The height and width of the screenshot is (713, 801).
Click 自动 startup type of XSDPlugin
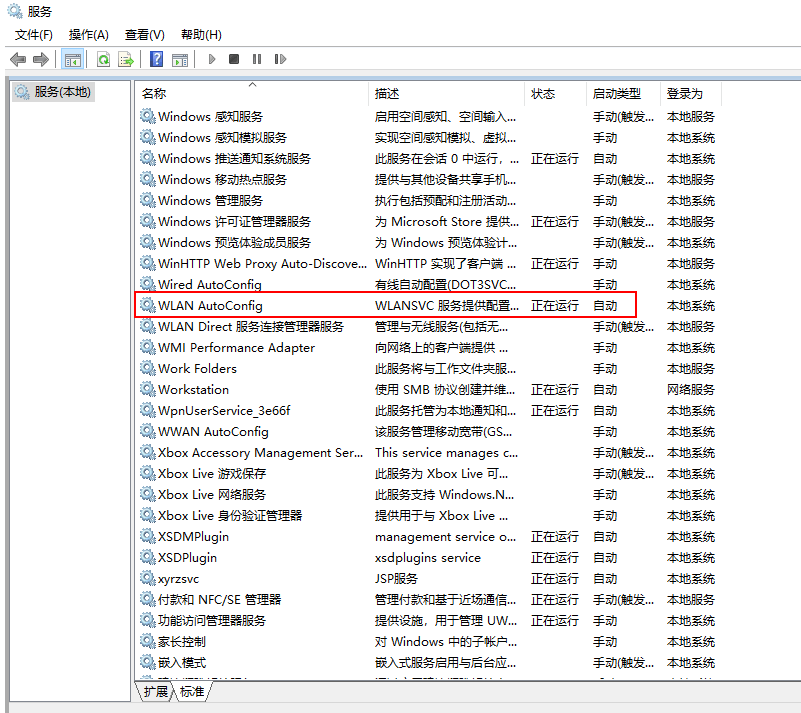(605, 557)
